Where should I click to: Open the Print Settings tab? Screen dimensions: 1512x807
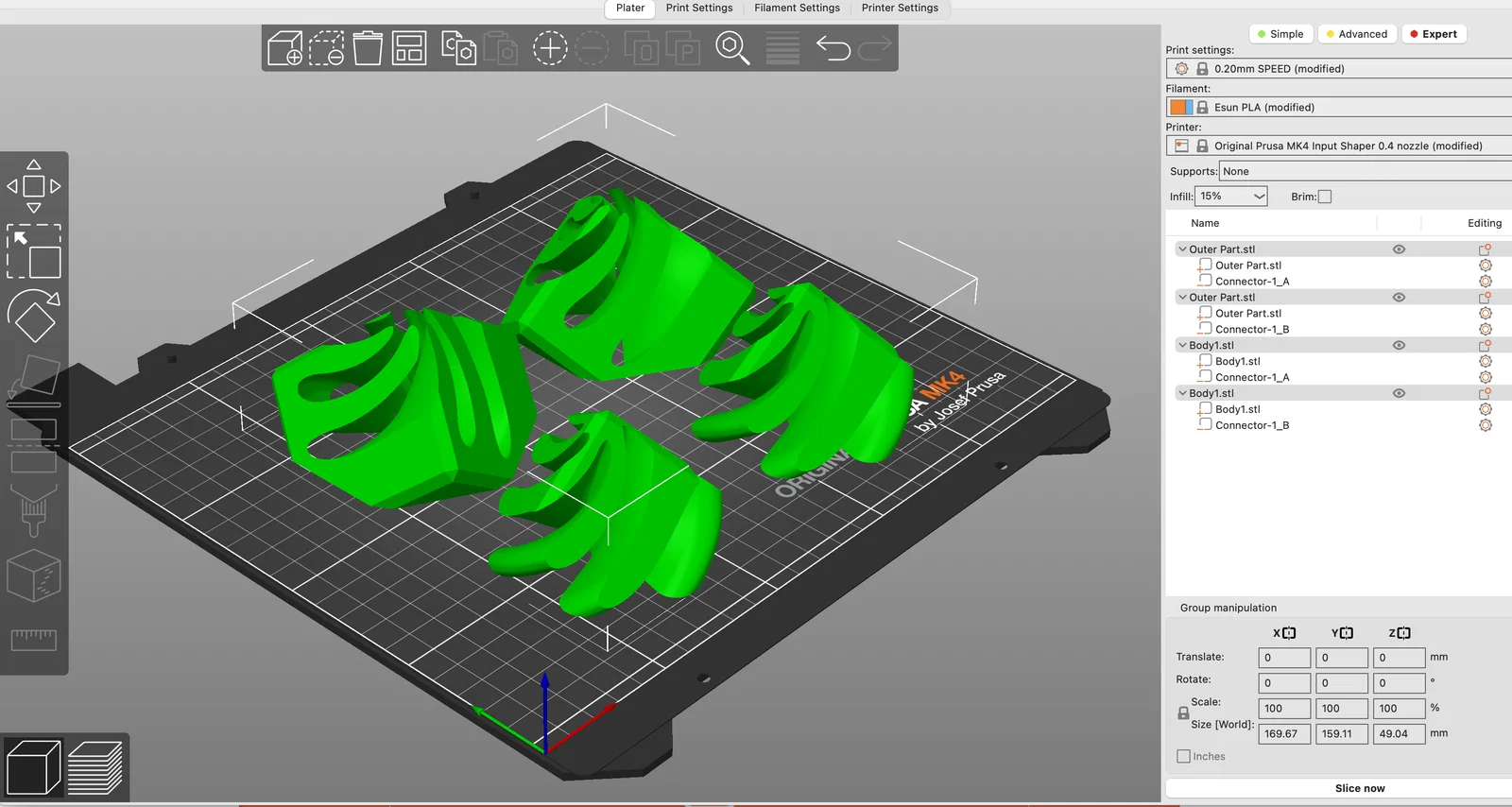[x=699, y=9]
